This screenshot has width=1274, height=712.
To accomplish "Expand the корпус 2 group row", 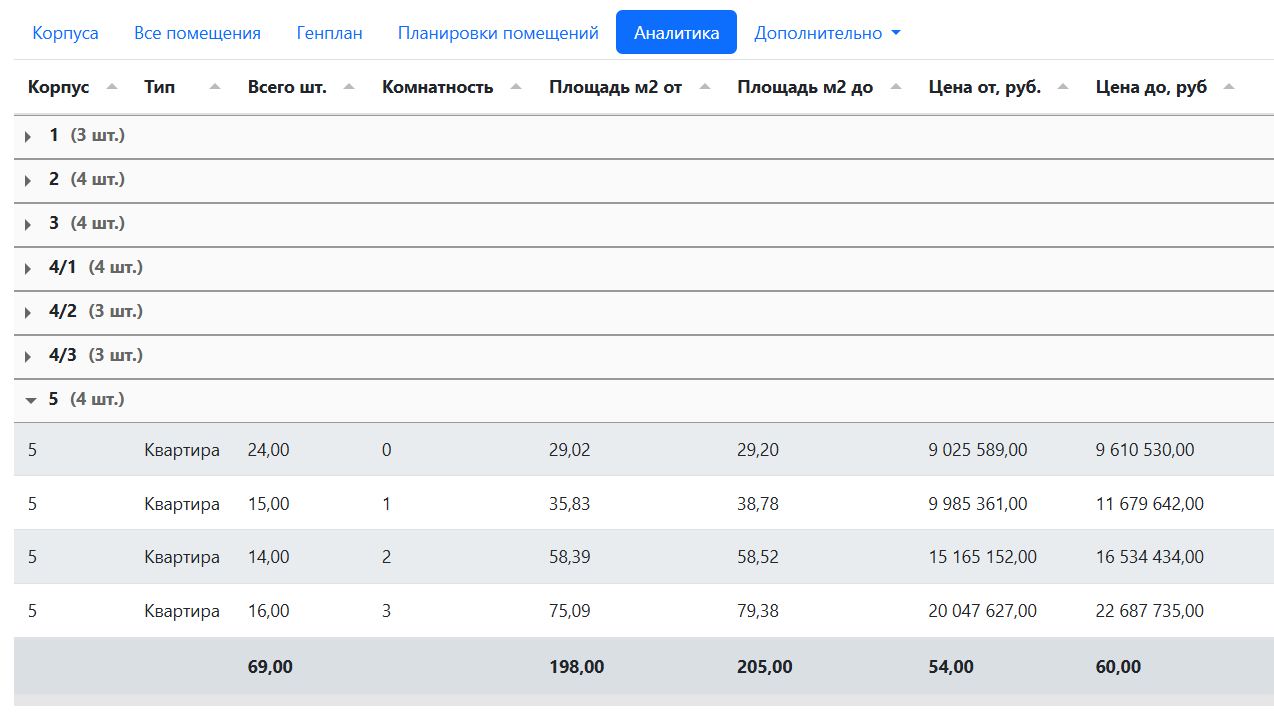I will click(29, 180).
